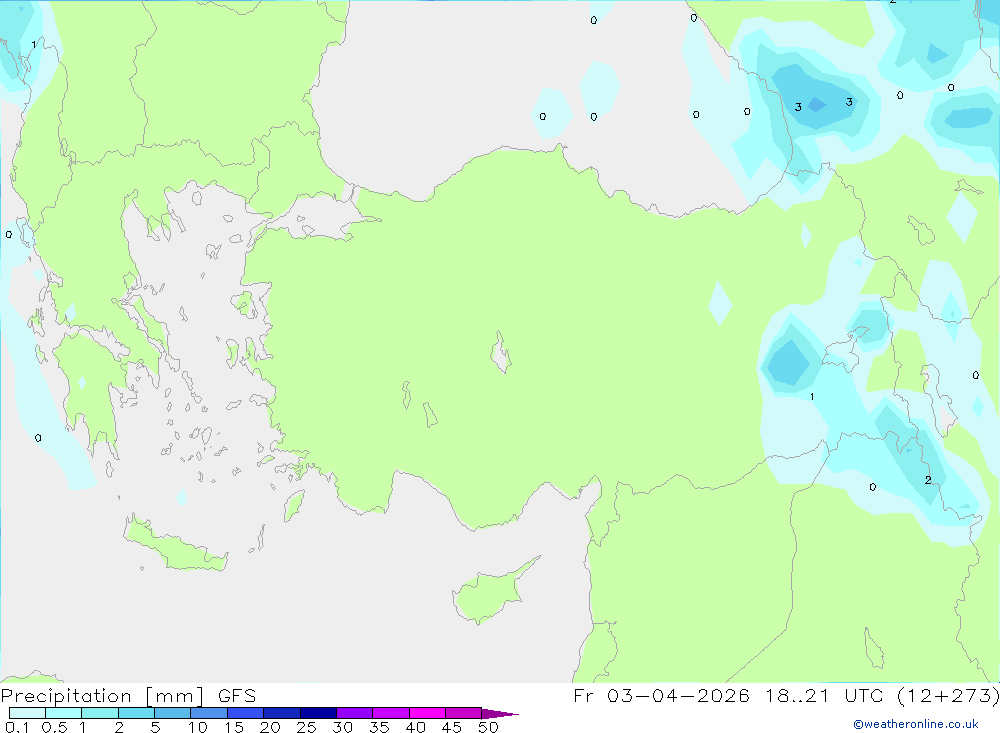Click the 0.1–0.5 mm palest cyan legend swatch
This screenshot has height=733, width=1000.
(x=27, y=713)
